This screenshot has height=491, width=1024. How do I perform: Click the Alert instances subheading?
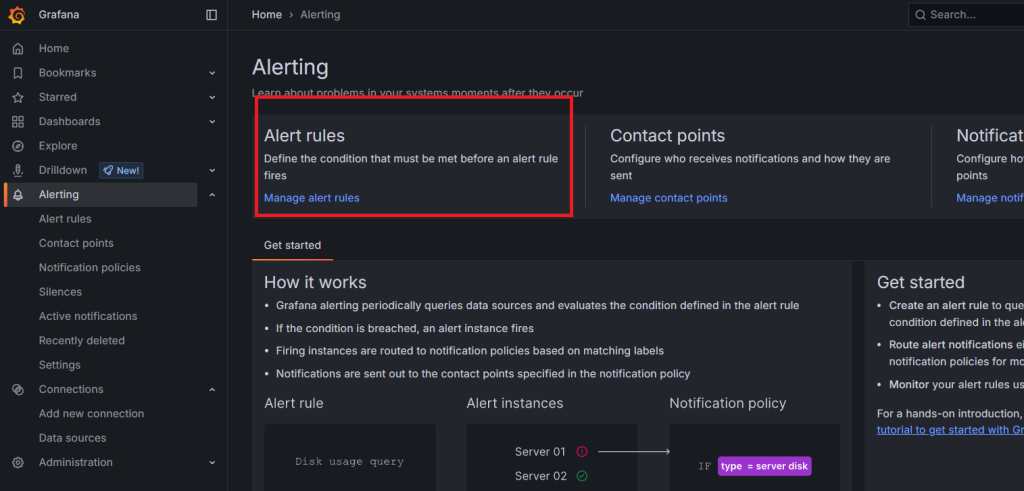[515, 404]
